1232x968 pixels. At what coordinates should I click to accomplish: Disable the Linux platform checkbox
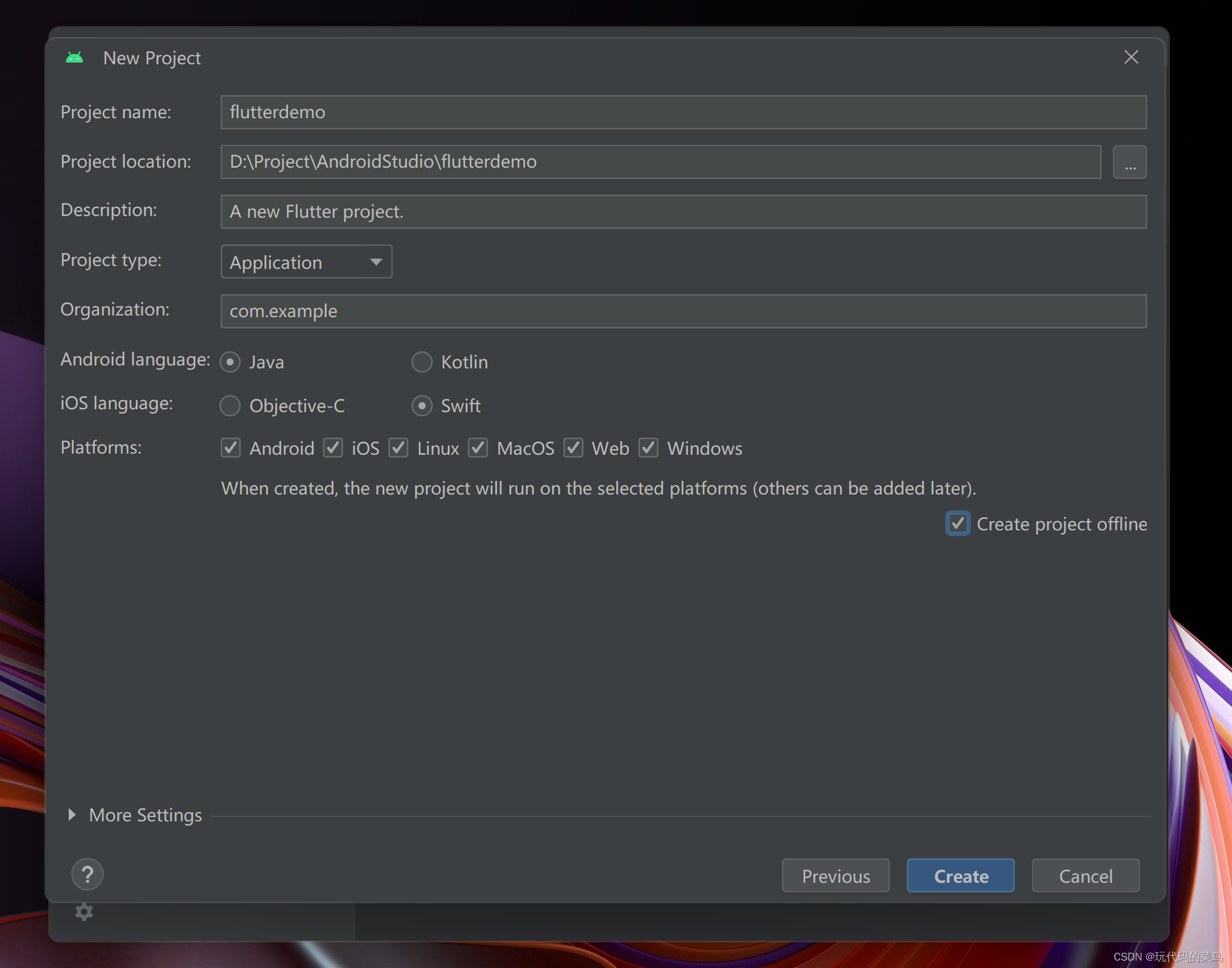pos(398,448)
